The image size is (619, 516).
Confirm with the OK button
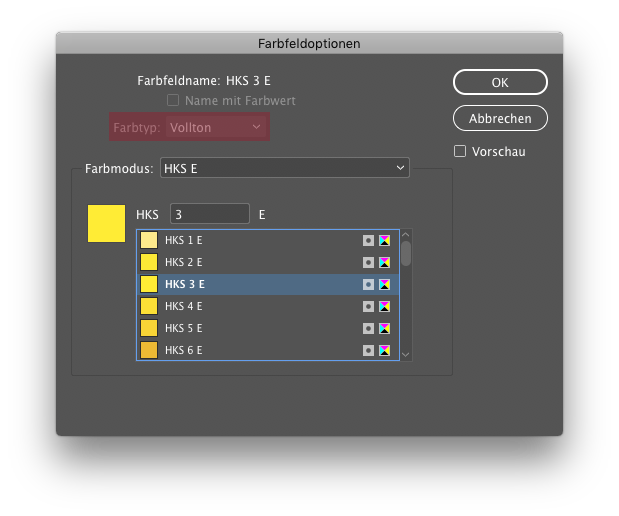(500, 83)
